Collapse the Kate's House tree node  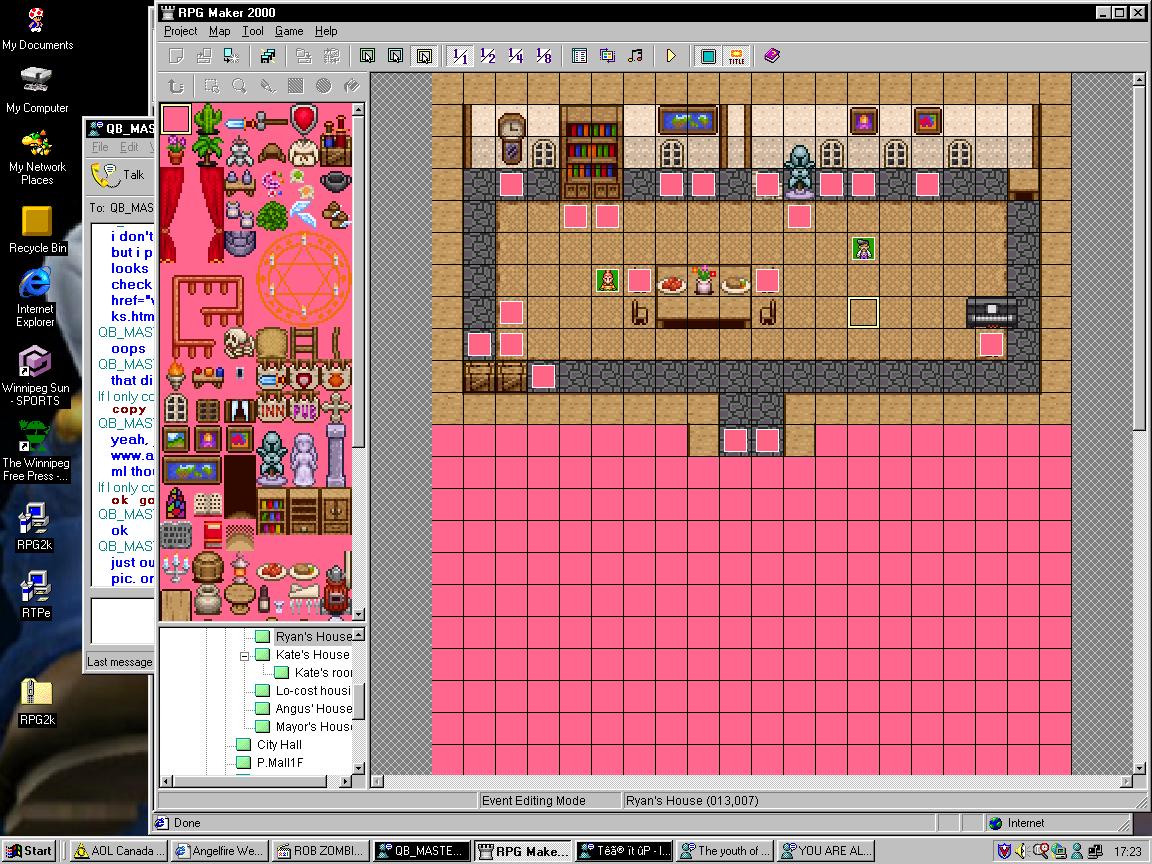(244, 655)
